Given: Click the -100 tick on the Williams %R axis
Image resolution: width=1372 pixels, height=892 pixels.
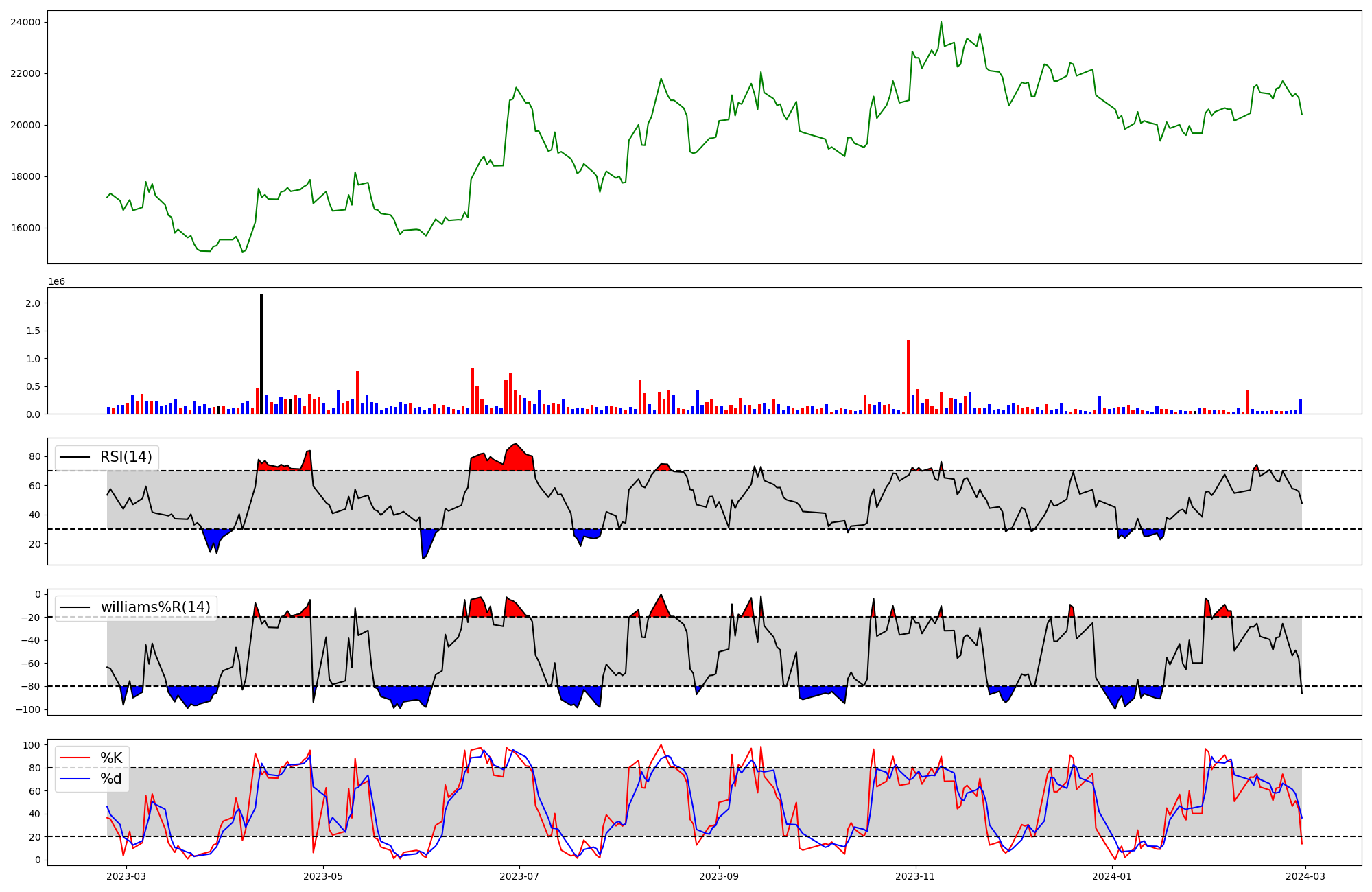Looking at the screenshot, I should 27,709.
